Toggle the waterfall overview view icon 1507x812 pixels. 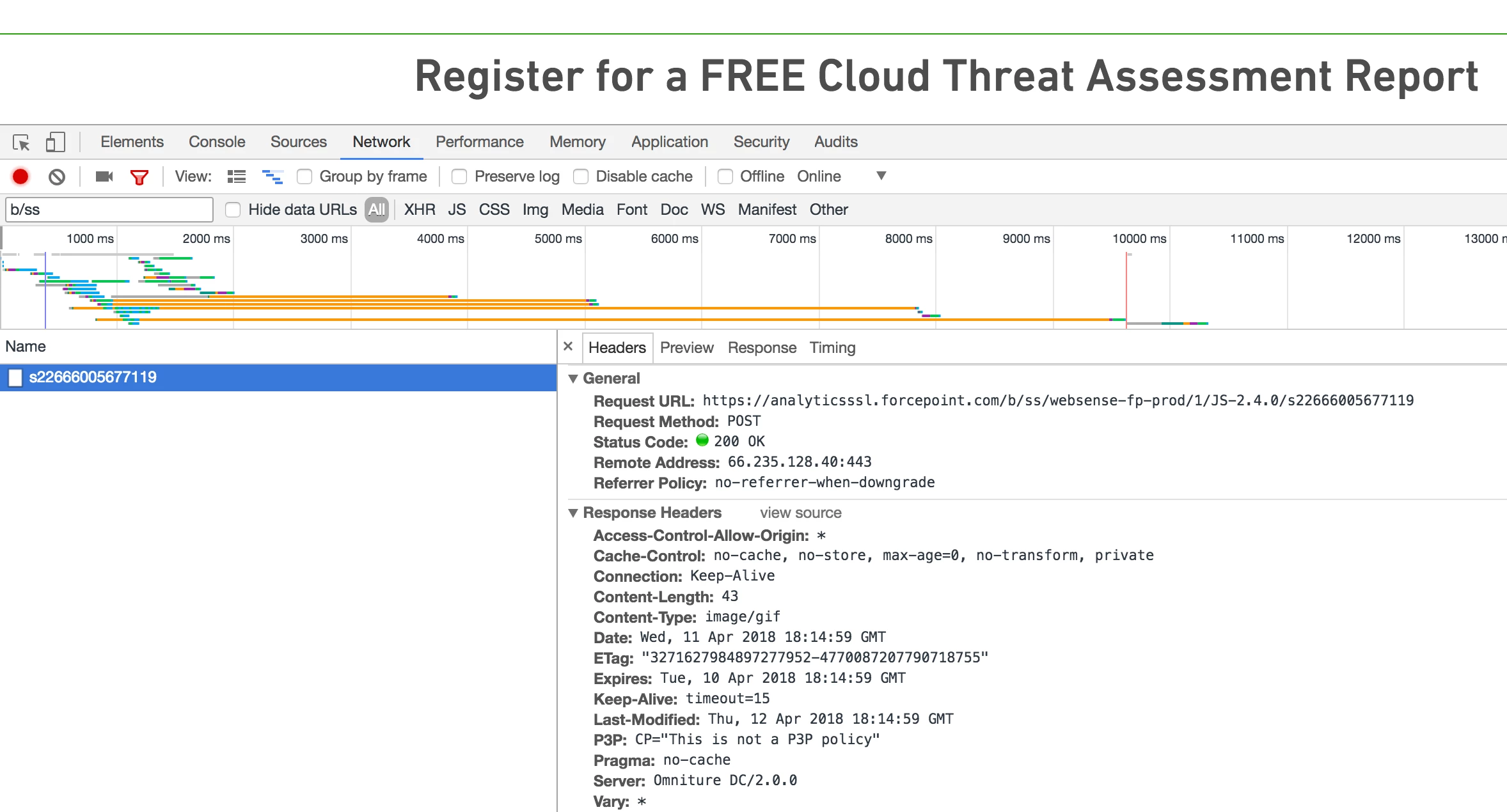click(x=272, y=176)
